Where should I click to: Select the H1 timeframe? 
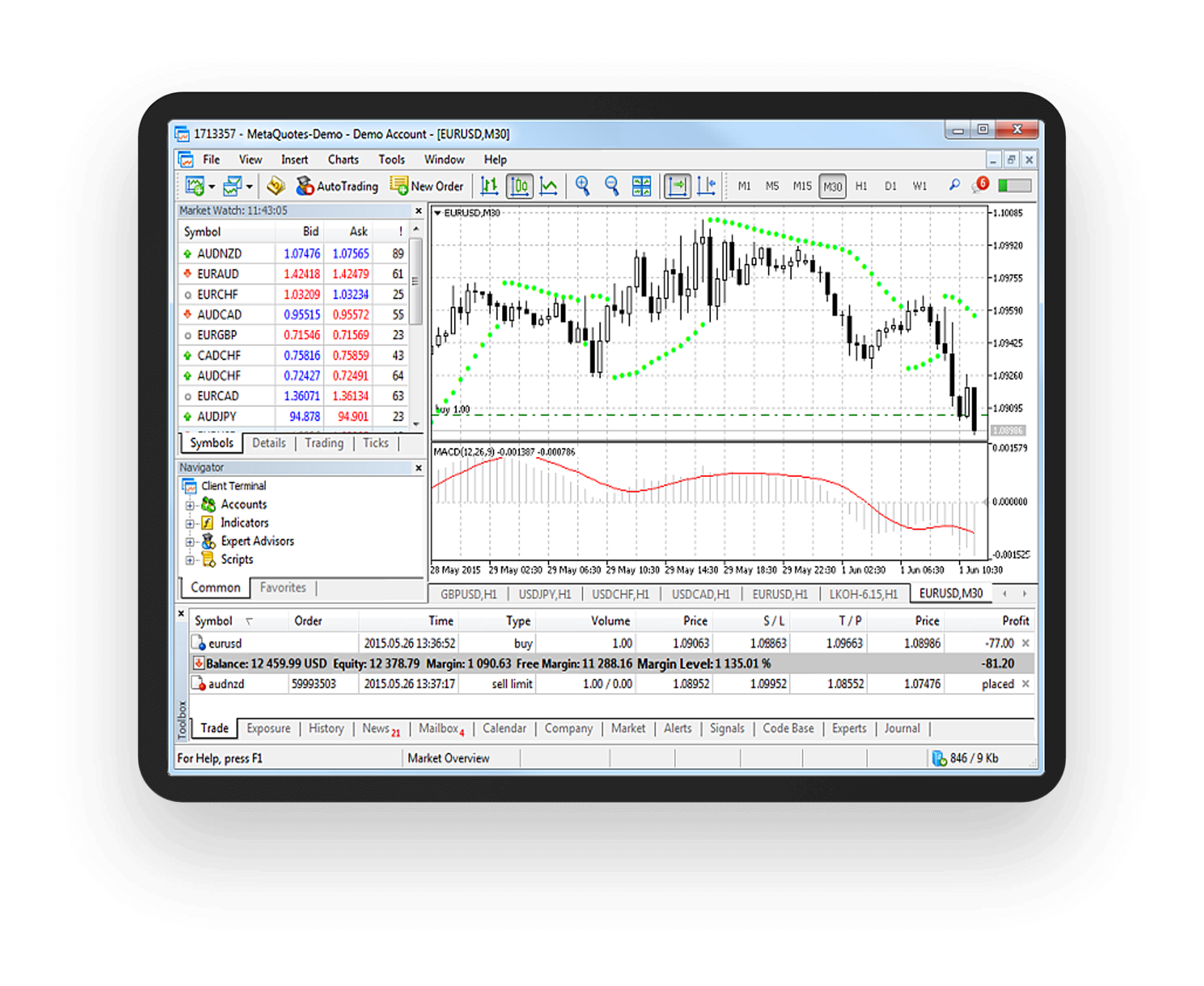(x=861, y=186)
